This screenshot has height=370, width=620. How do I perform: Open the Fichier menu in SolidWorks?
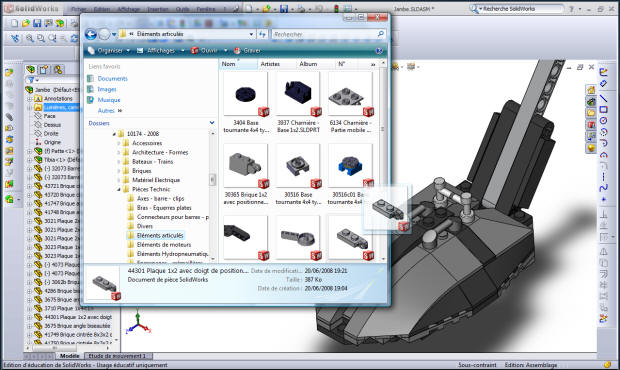[79, 9]
